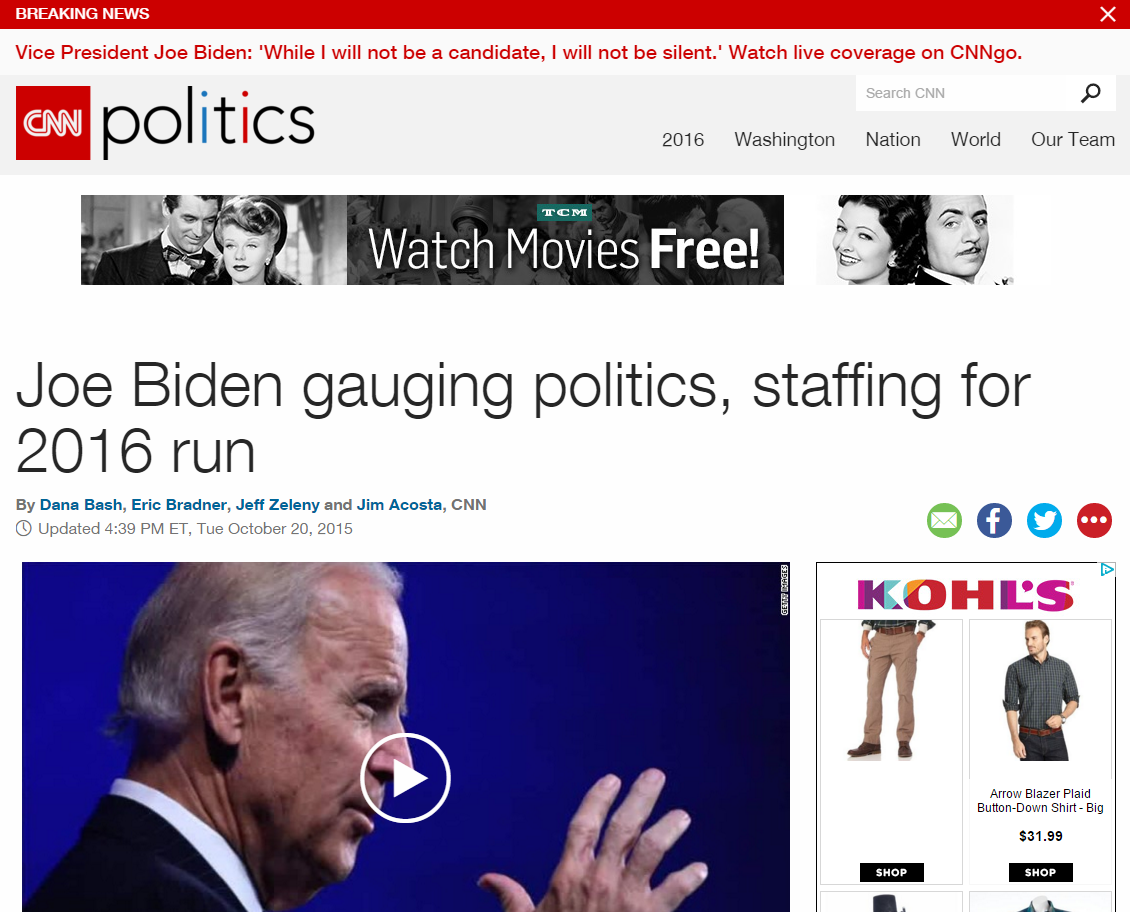The width and height of the screenshot is (1130, 912).
Task: Share the article on Twitter
Action: 1044,520
